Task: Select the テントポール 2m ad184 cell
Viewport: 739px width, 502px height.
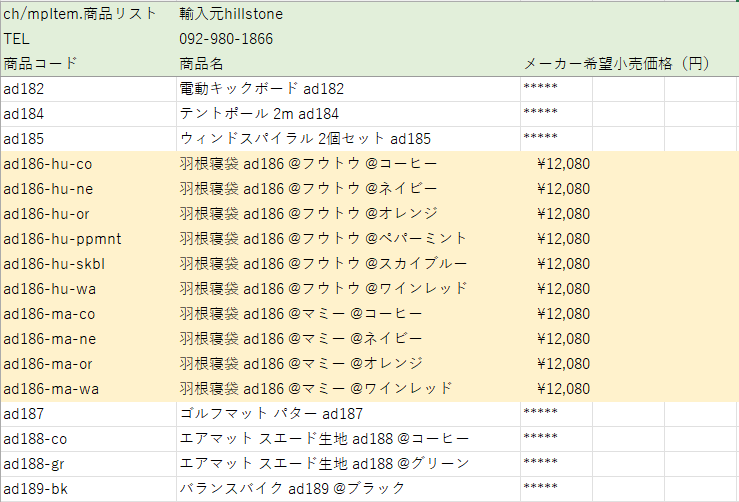Action: click(259, 114)
